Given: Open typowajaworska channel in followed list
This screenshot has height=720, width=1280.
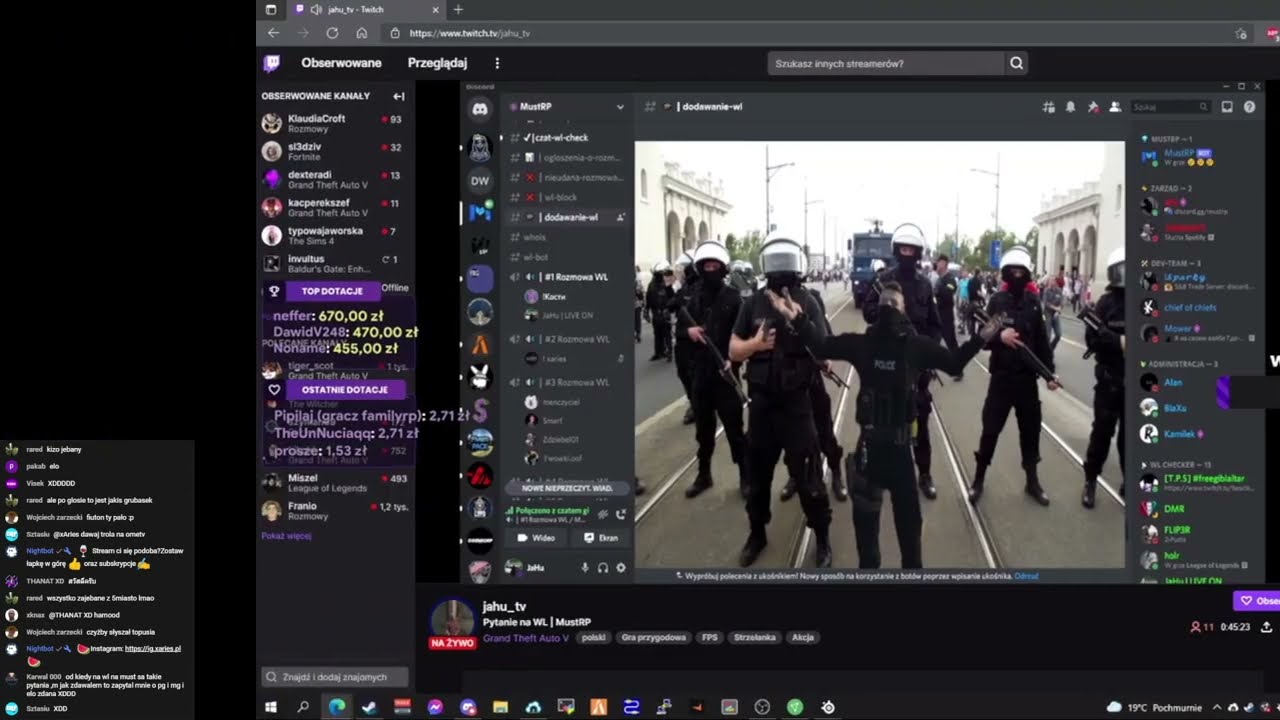Looking at the screenshot, I should pos(334,235).
